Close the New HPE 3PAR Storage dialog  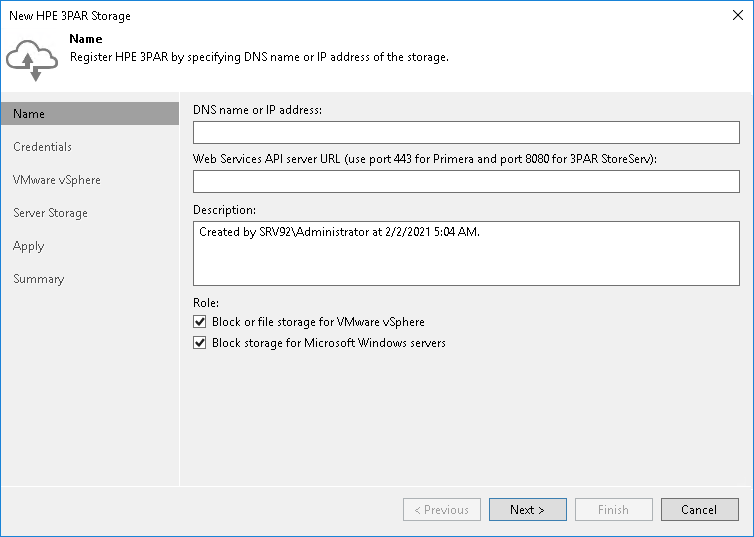pyautogui.click(x=736, y=16)
